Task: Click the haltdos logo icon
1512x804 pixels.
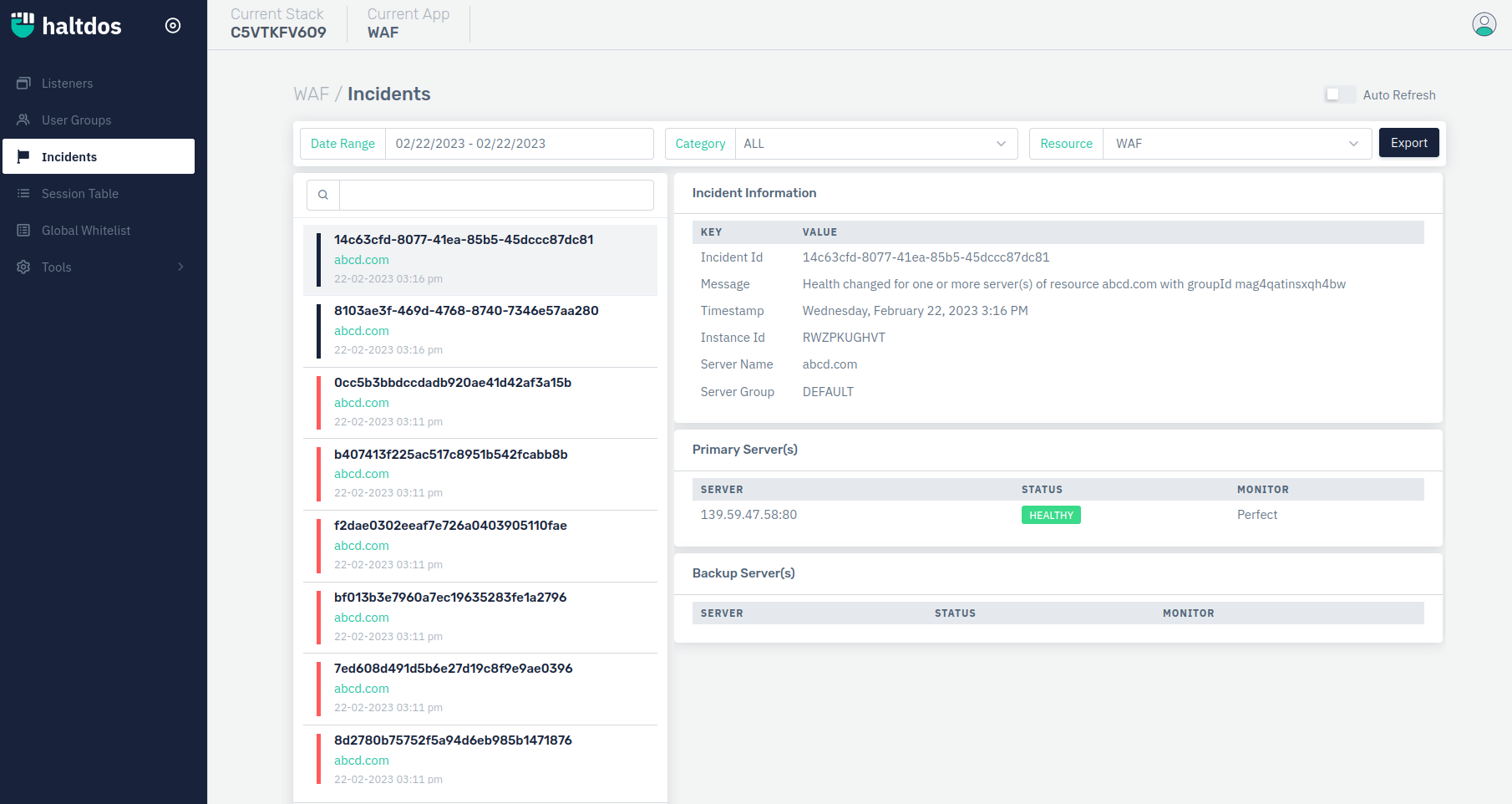Action: [23, 25]
